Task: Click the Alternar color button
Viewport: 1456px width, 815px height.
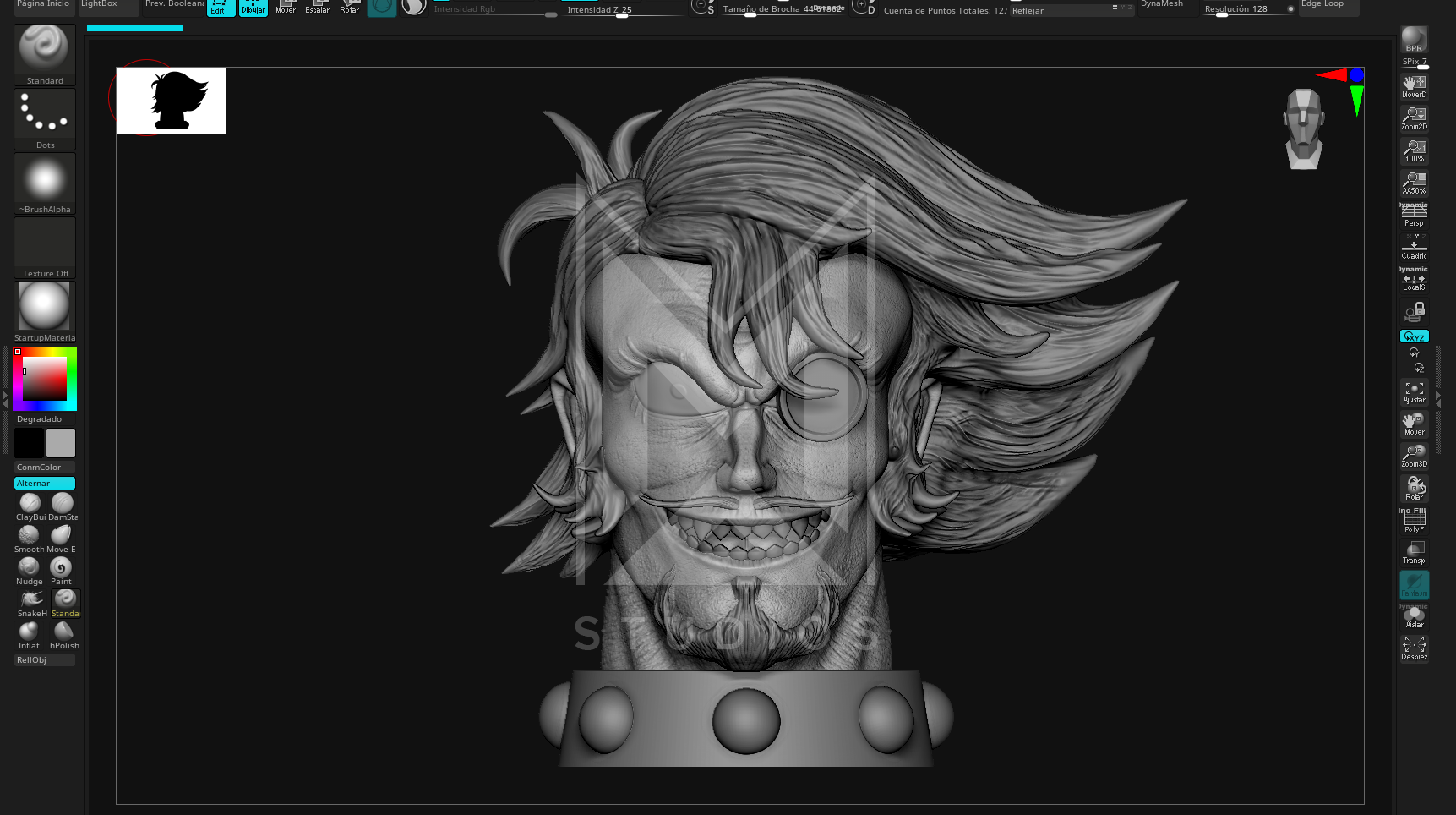Action: pos(45,484)
